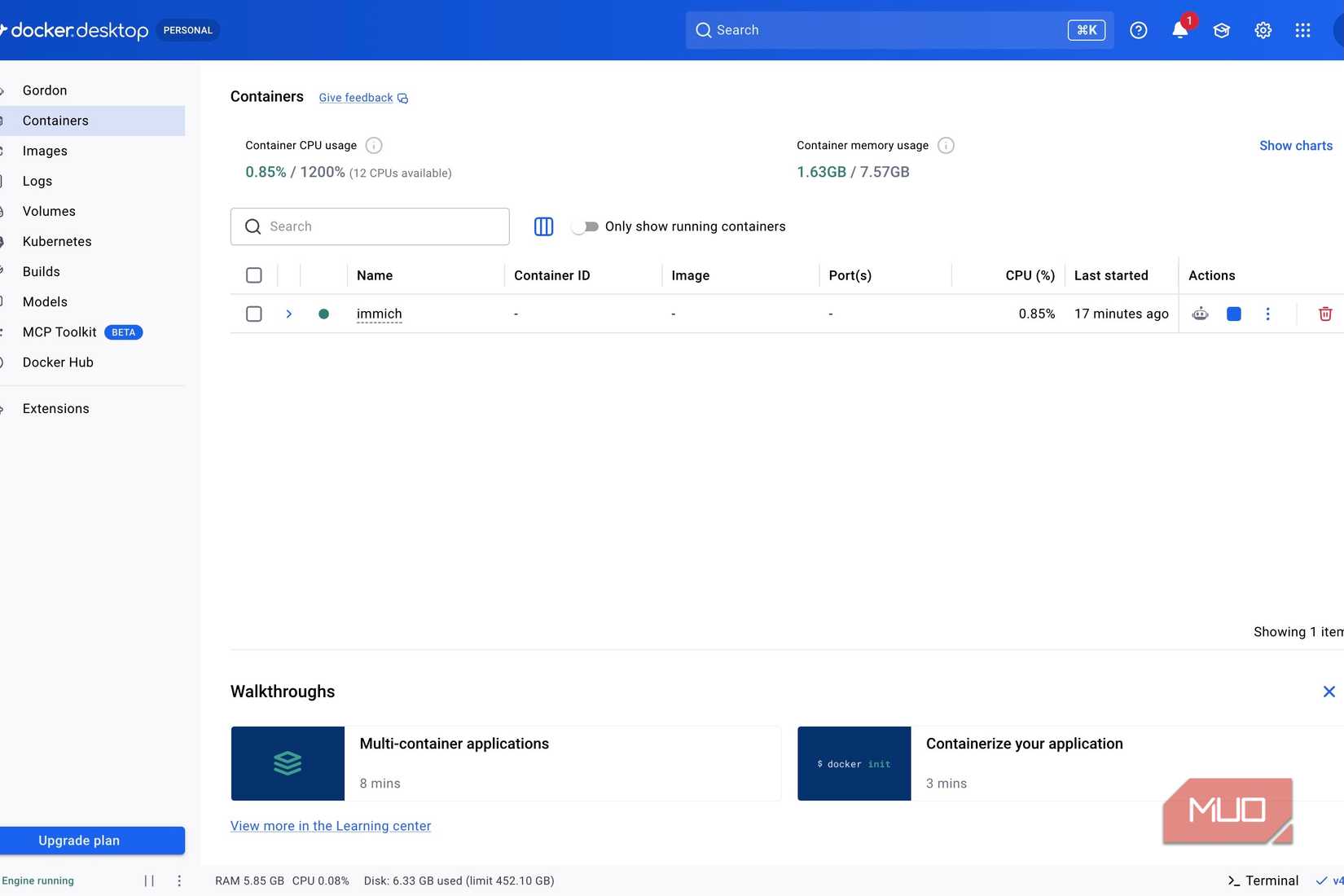The width and height of the screenshot is (1344, 896).
Task: Open View more in the Learning center
Action: (331, 826)
